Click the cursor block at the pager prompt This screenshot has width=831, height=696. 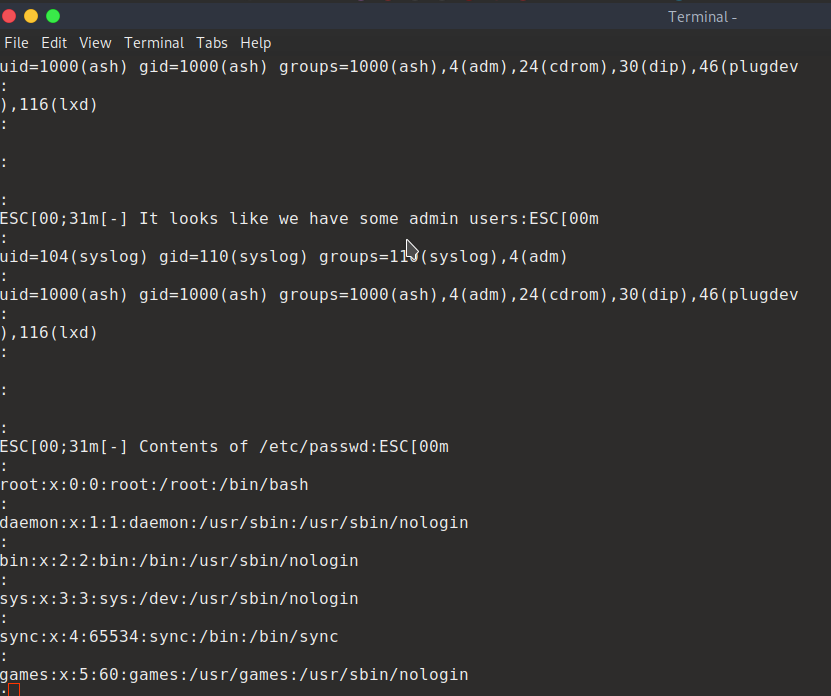[x=14, y=690]
